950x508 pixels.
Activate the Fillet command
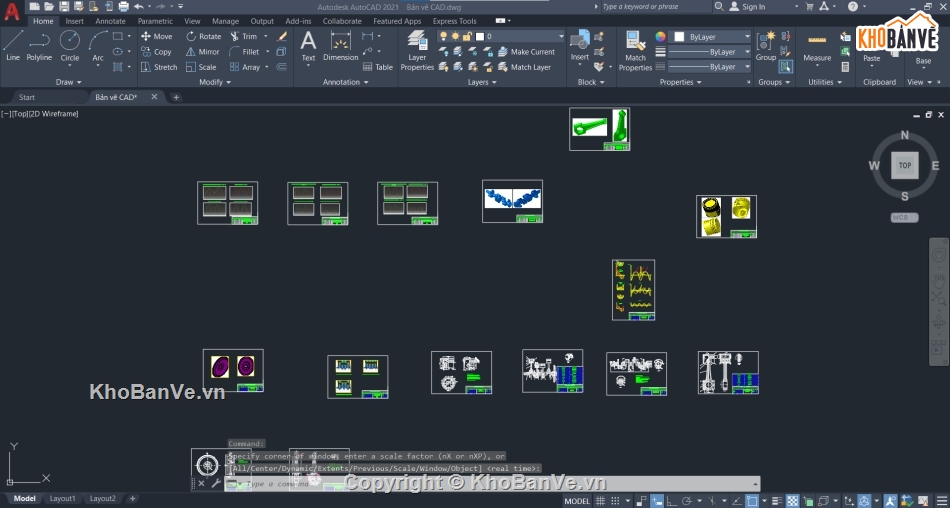pos(244,52)
